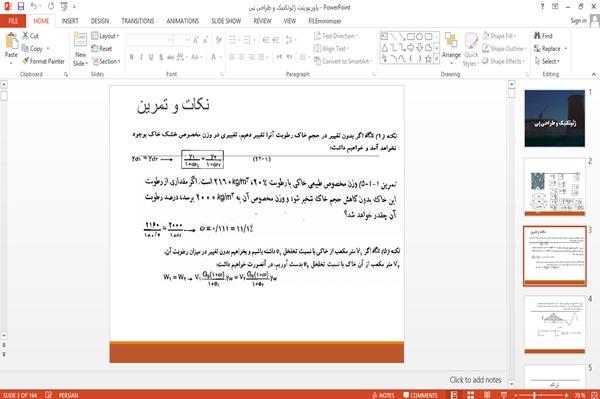
Task: Open the PowerPoint Help question mark
Action: (x=542, y=7)
